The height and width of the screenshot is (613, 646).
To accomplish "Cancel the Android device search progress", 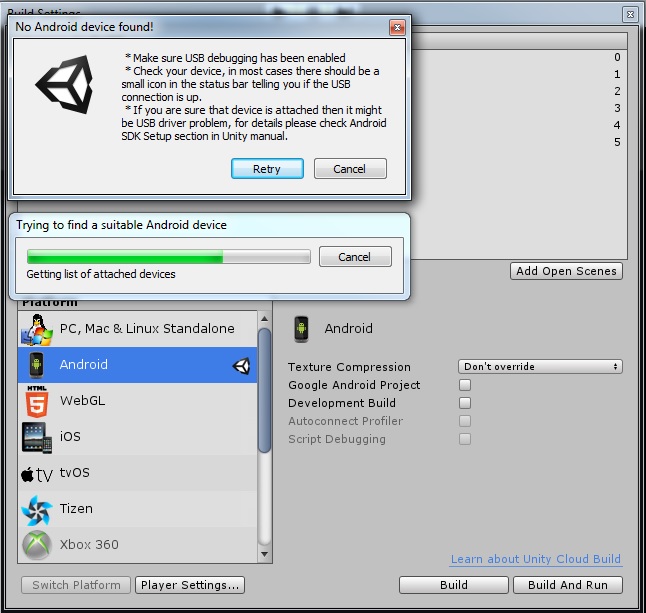I will (x=355, y=257).
